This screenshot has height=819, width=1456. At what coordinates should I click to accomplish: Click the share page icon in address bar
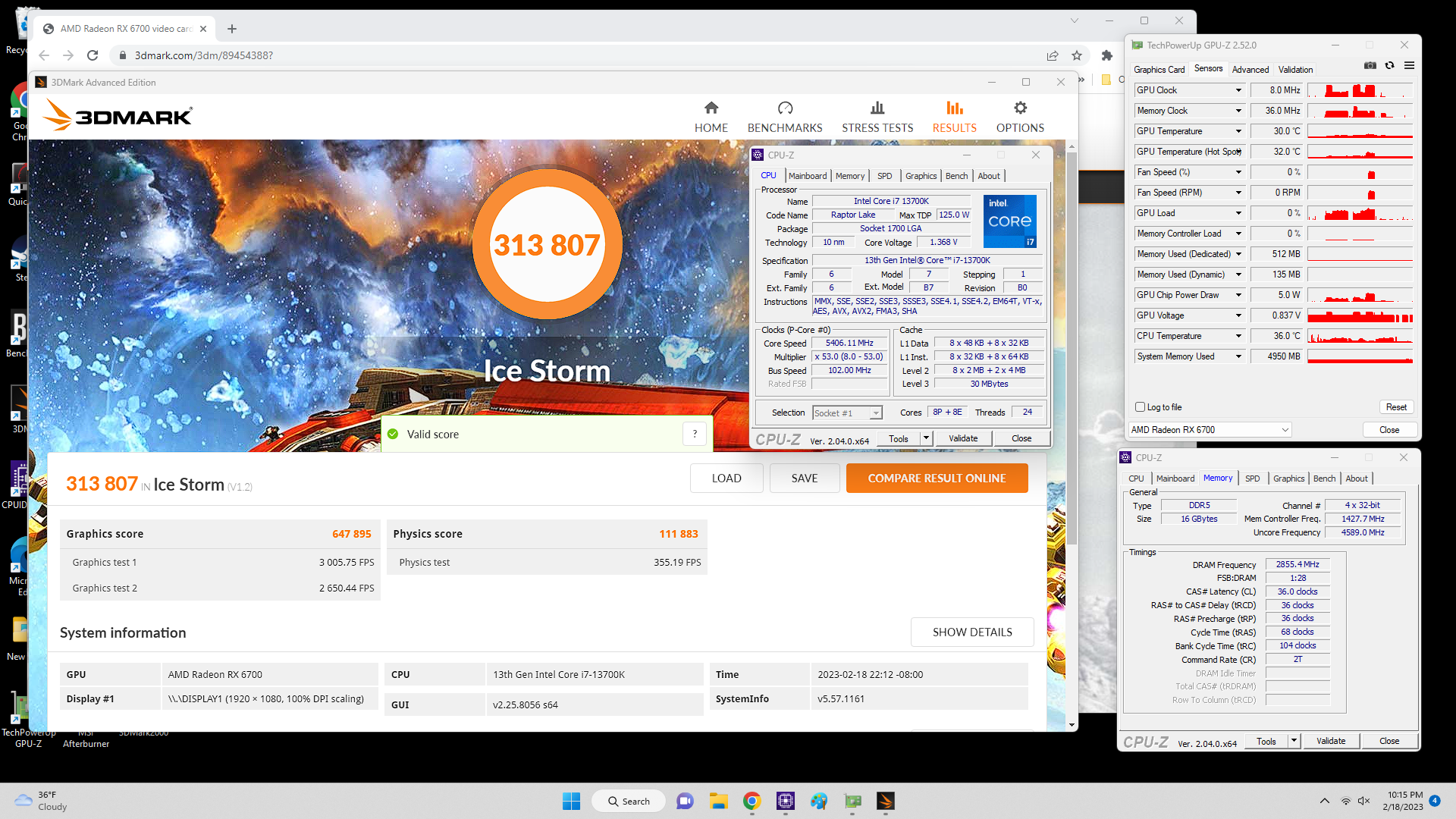click(1053, 55)
